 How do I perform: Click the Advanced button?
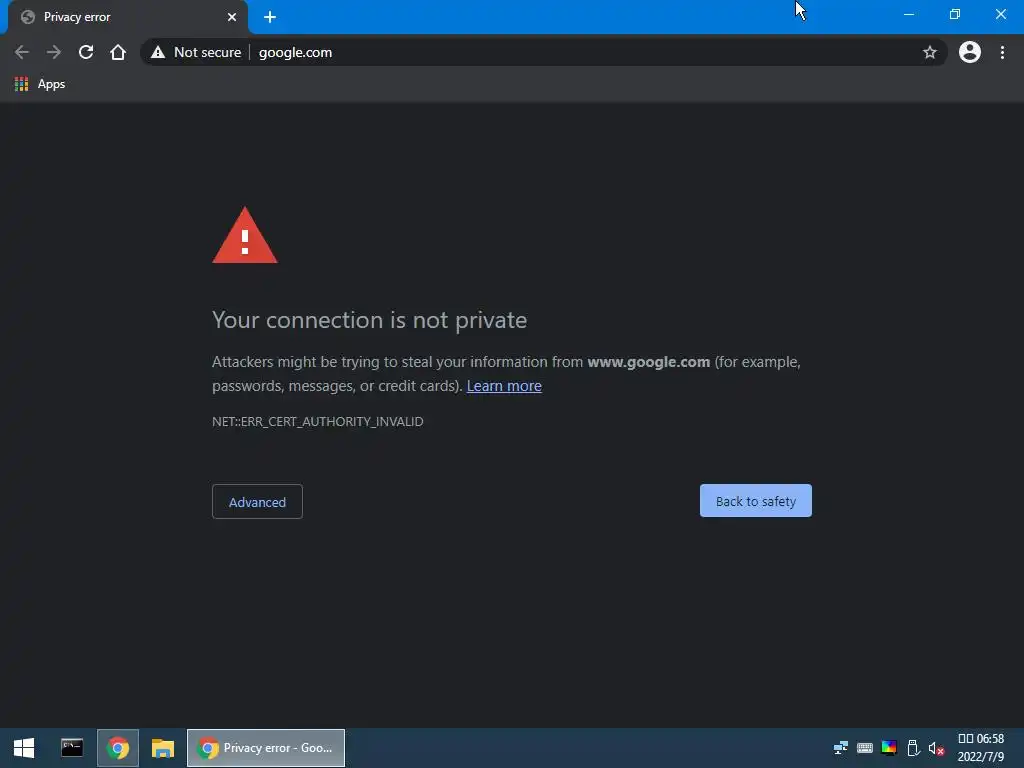(257, 502)
